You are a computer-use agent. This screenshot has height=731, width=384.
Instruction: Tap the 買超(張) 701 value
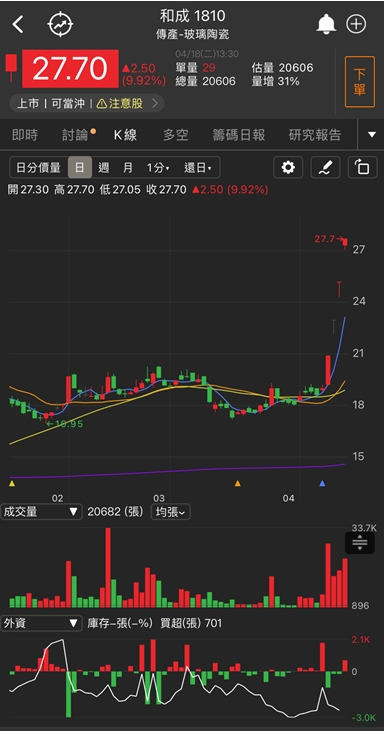point(191,623)
